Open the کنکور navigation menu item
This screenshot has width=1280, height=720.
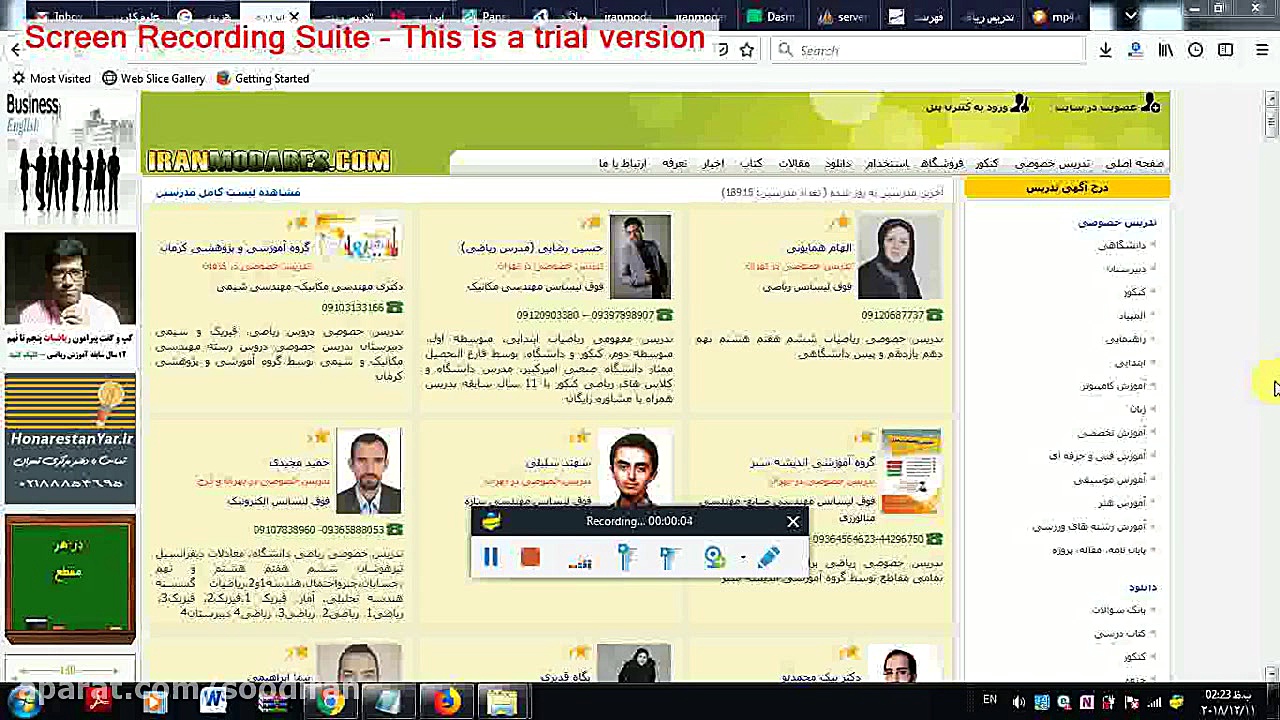click(987, 163)
